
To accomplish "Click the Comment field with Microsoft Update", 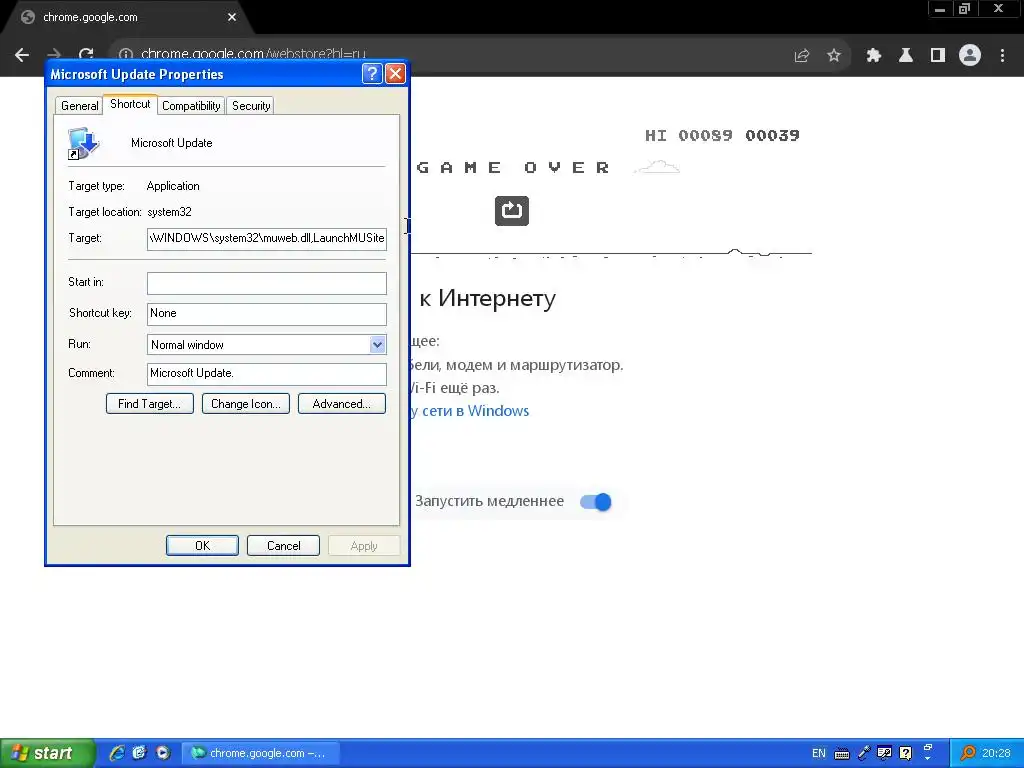I will [x=266, y=374].
